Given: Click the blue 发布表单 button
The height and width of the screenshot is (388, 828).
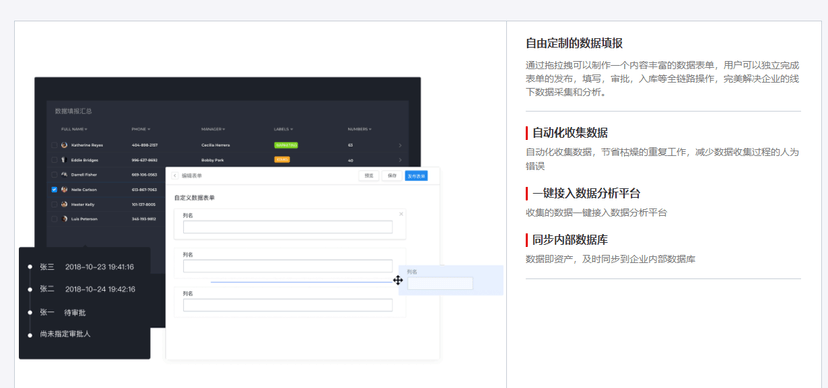Looking at the screenshot, I should point(416,176).
